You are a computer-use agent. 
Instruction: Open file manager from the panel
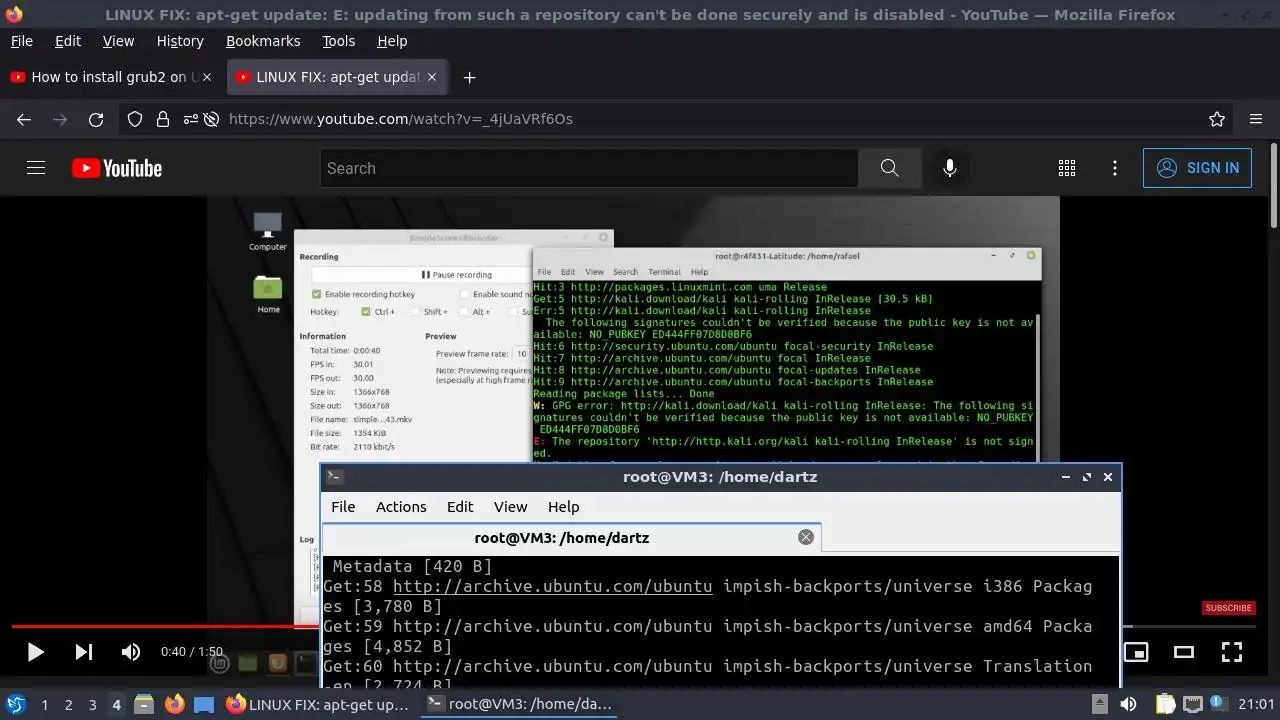[144, 704]
